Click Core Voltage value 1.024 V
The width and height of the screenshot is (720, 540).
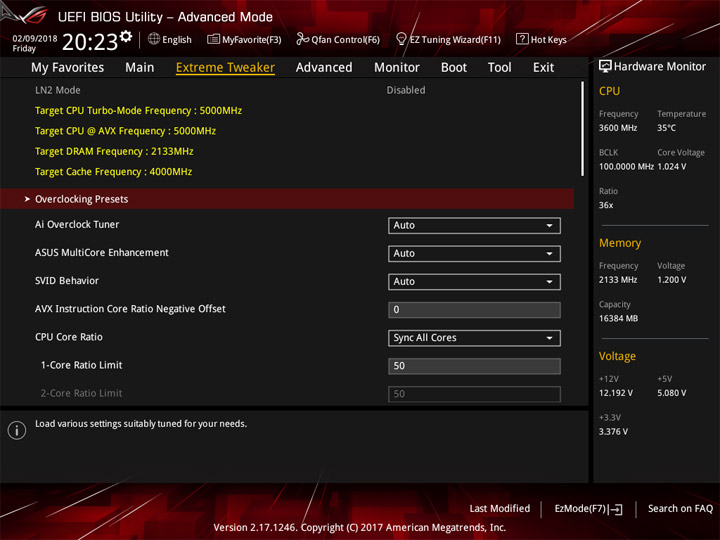[x=672, y=167]
